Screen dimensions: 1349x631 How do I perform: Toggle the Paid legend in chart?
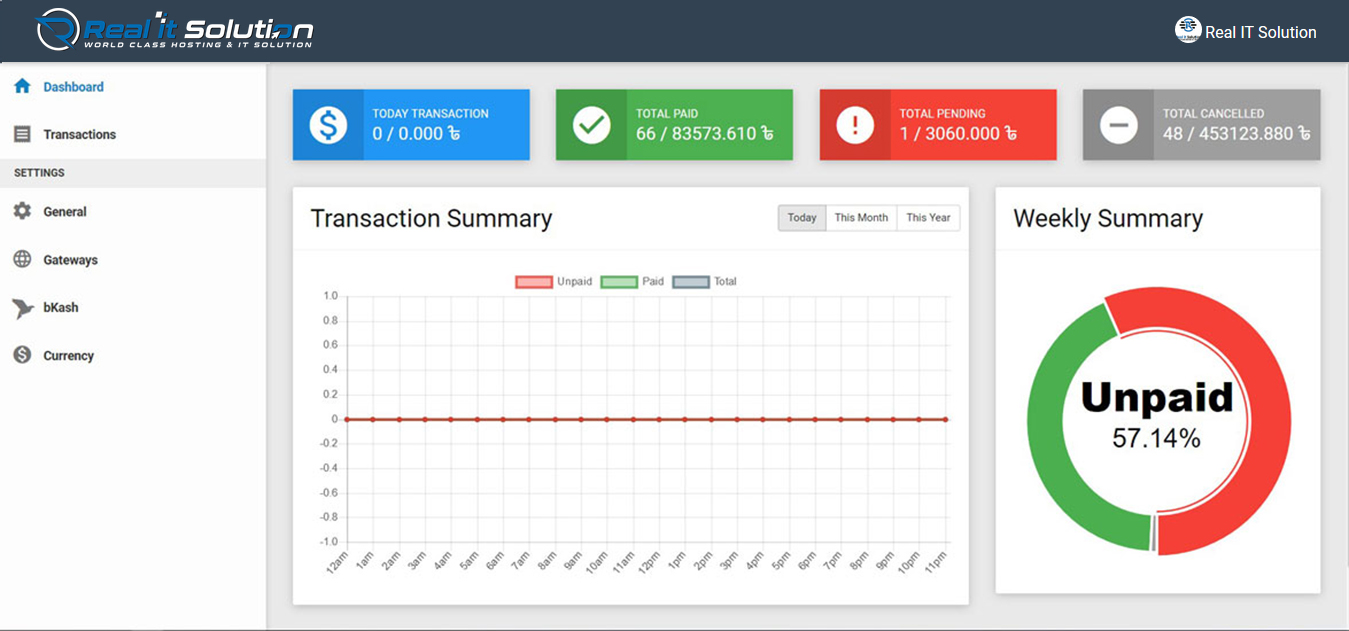[x=618, y=282]
